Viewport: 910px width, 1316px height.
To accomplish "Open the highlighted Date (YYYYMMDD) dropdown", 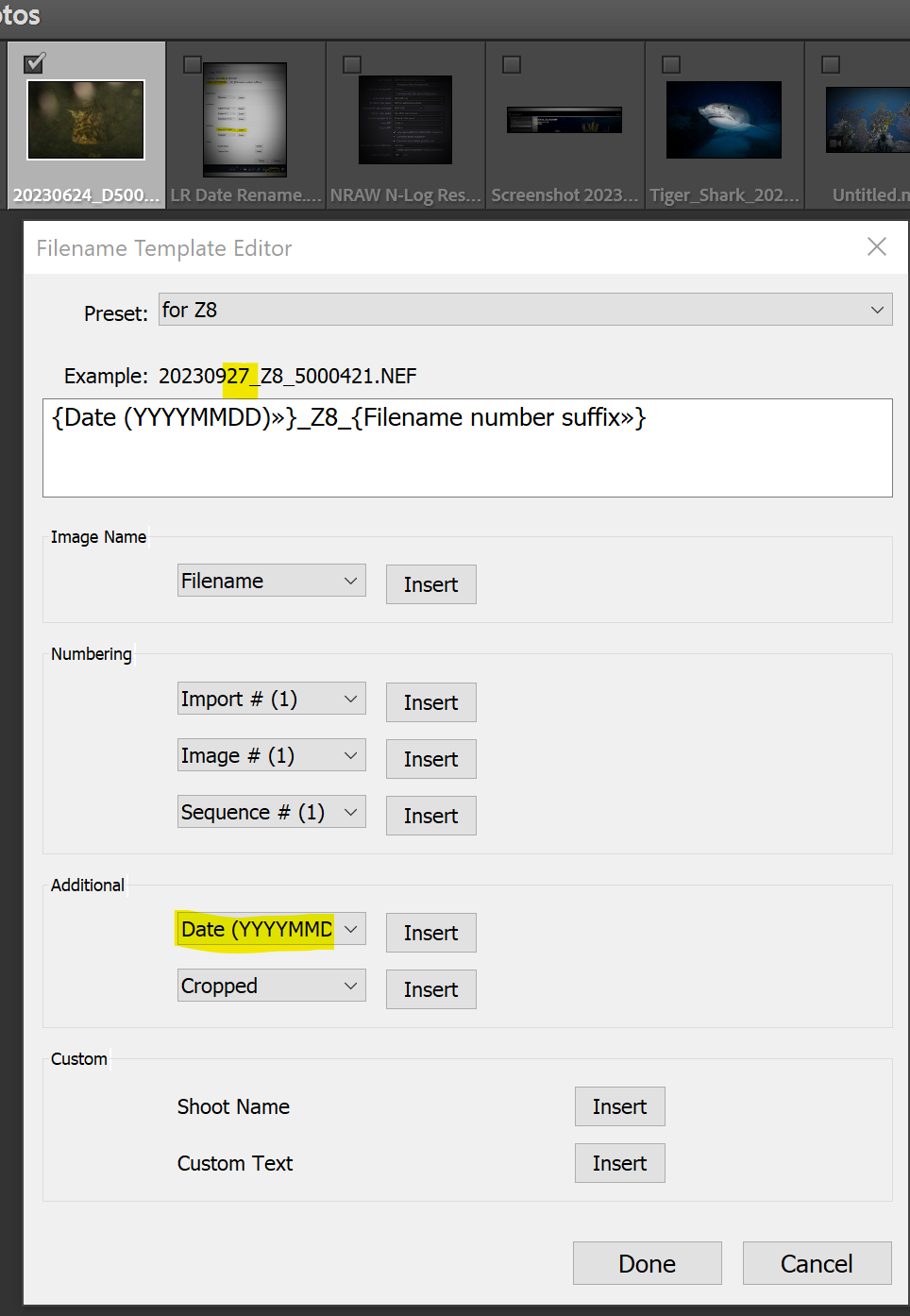I will point(271,928).
